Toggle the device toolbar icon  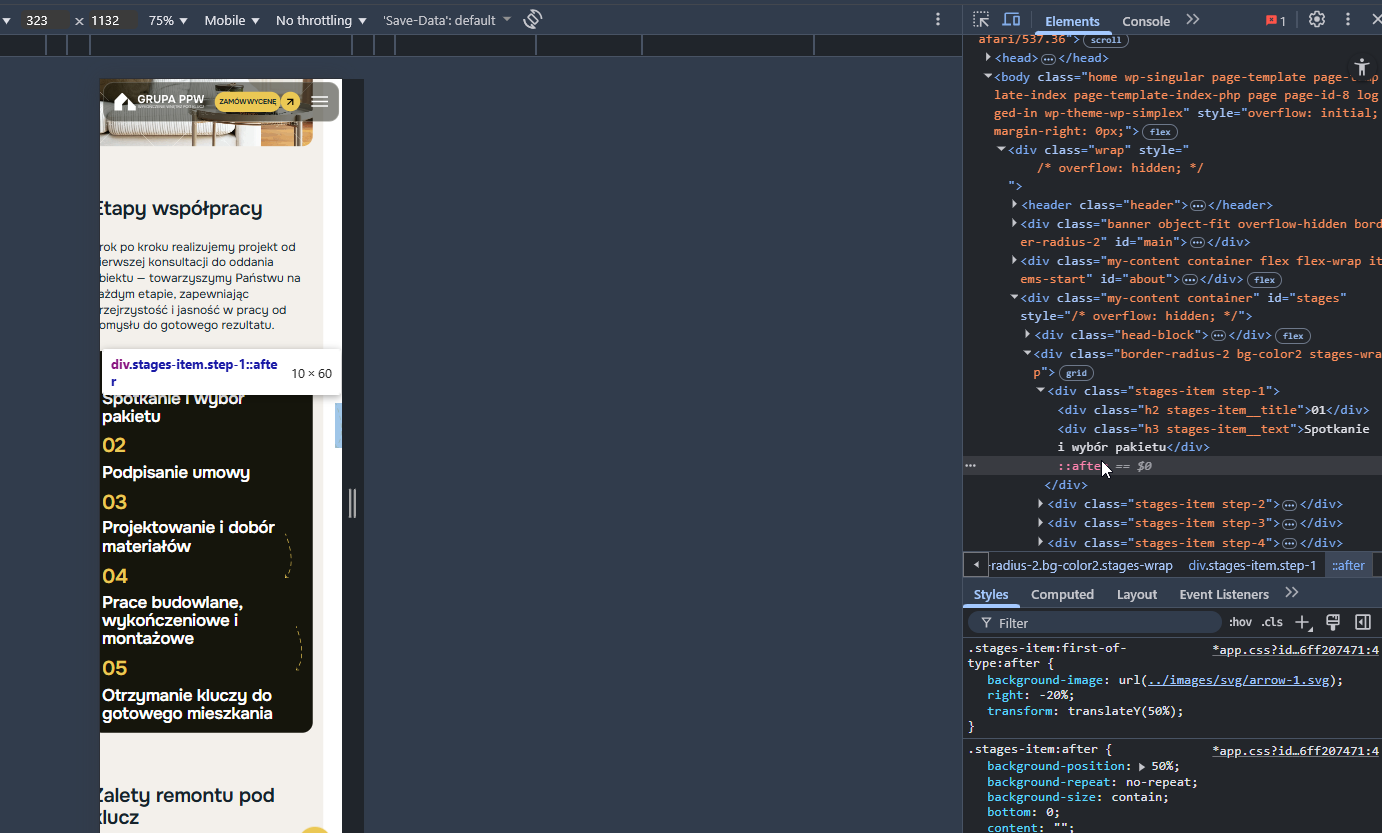[1011, 20]
